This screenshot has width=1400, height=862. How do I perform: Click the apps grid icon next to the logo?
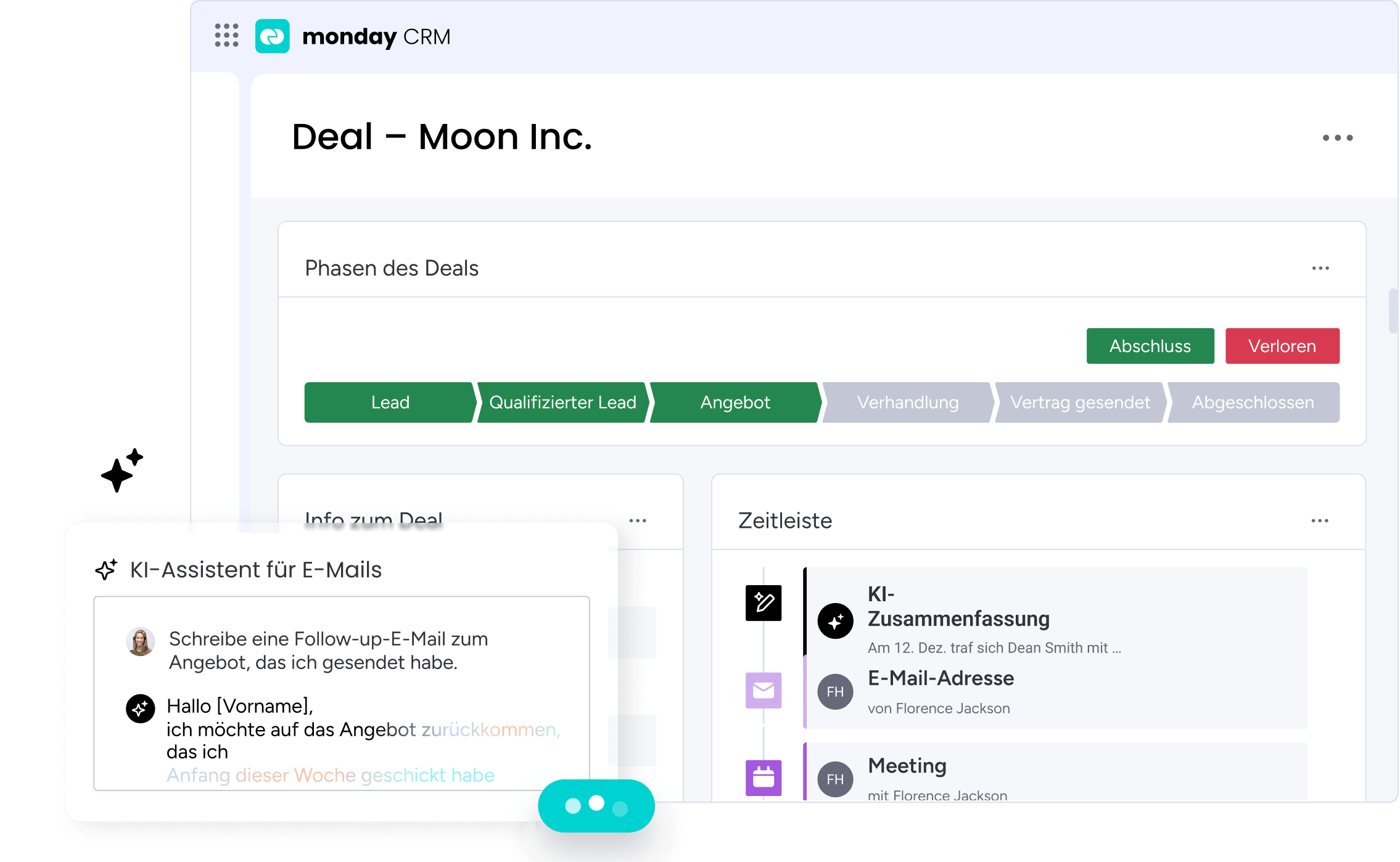click(x=226, y=37)
